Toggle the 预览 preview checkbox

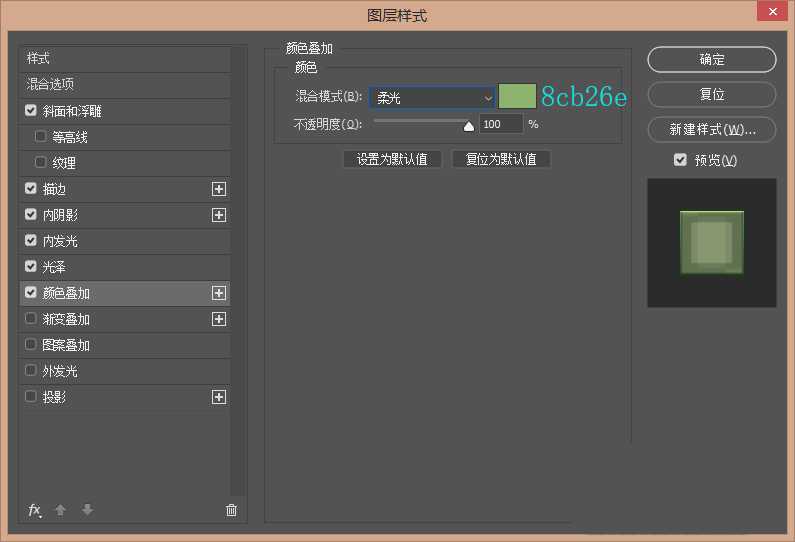pyautogui.click(x=681, y=160)
